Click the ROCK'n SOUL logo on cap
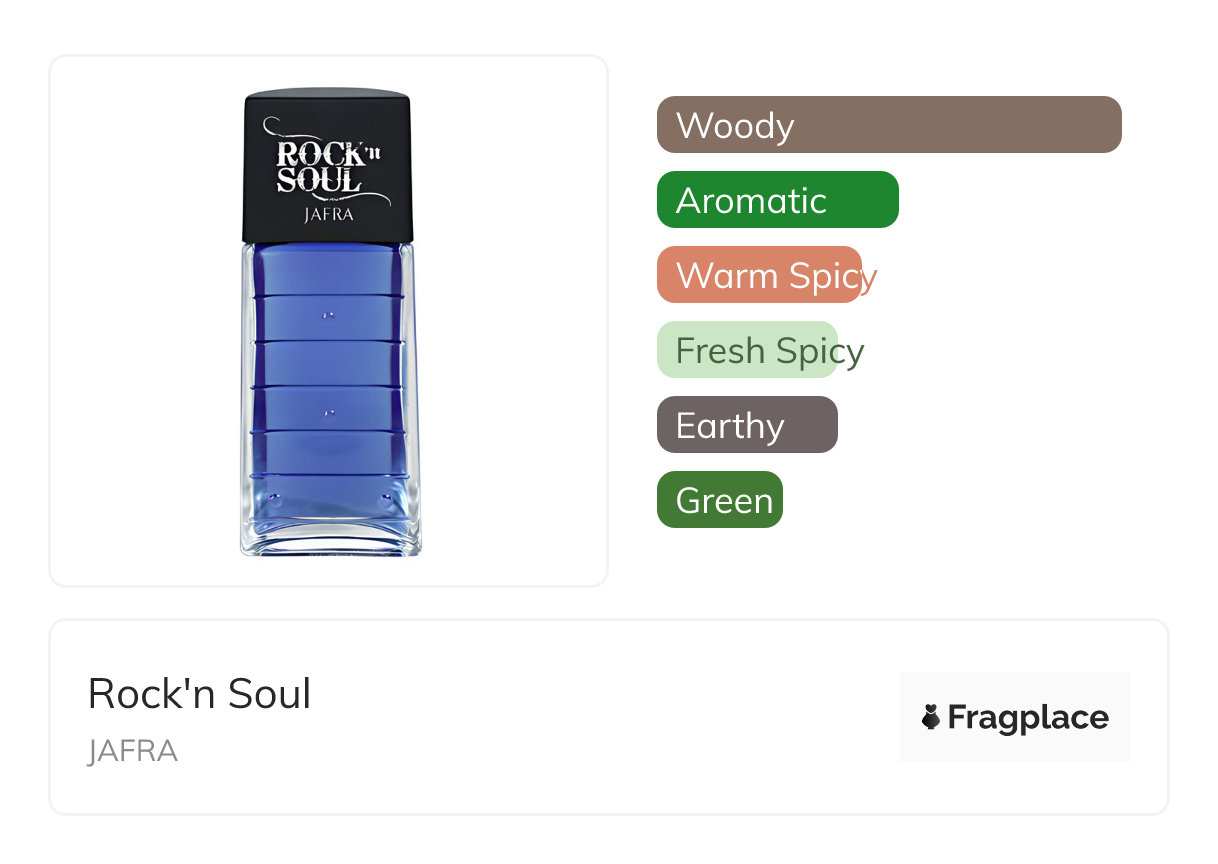Viewport: 1218px width, 864px height. [320, 168]
